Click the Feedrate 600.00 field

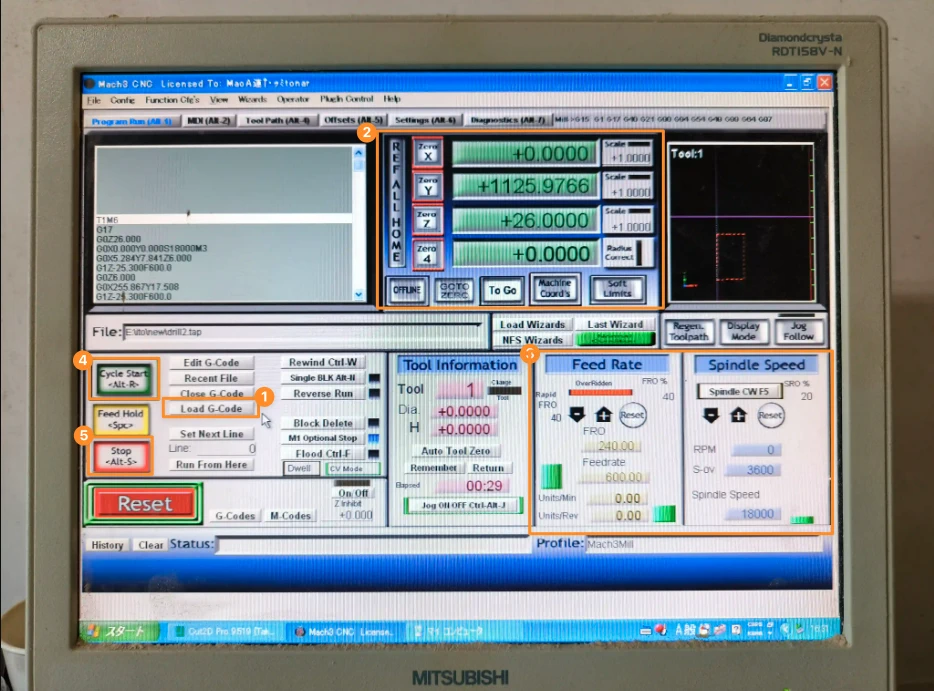coord(612,477)
